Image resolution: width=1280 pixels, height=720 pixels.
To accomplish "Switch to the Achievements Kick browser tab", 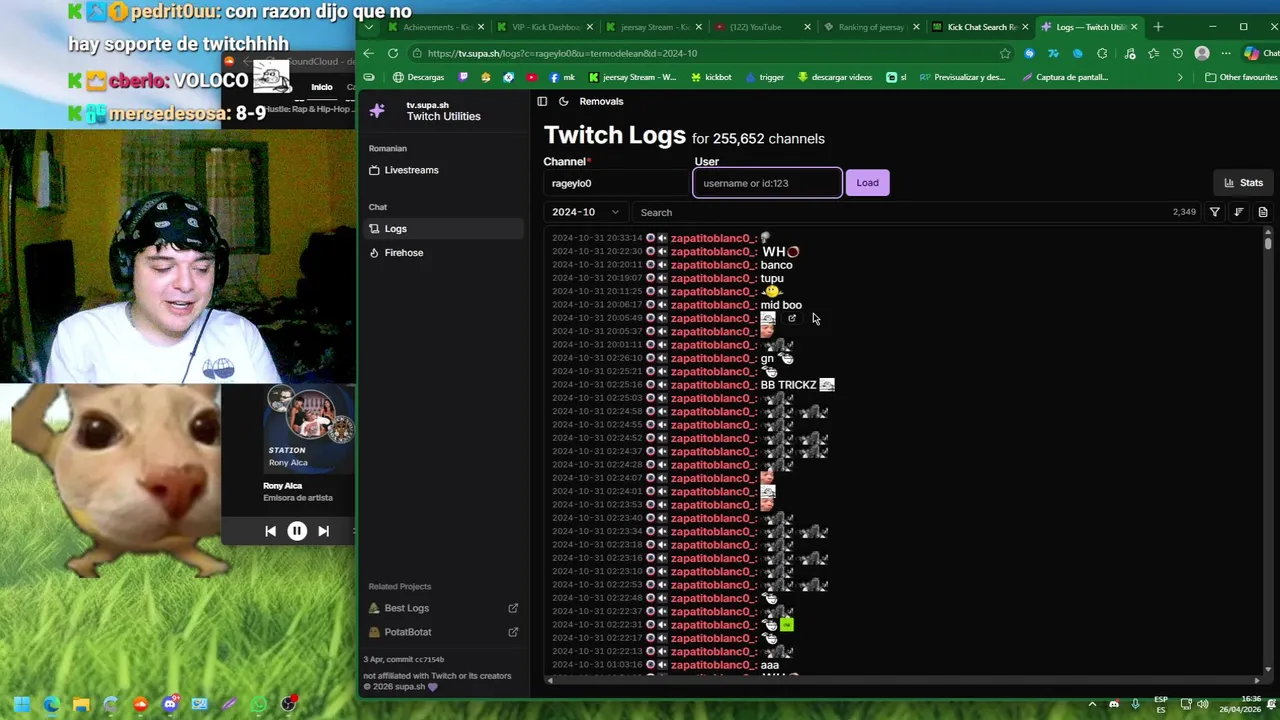I will 436,27.
